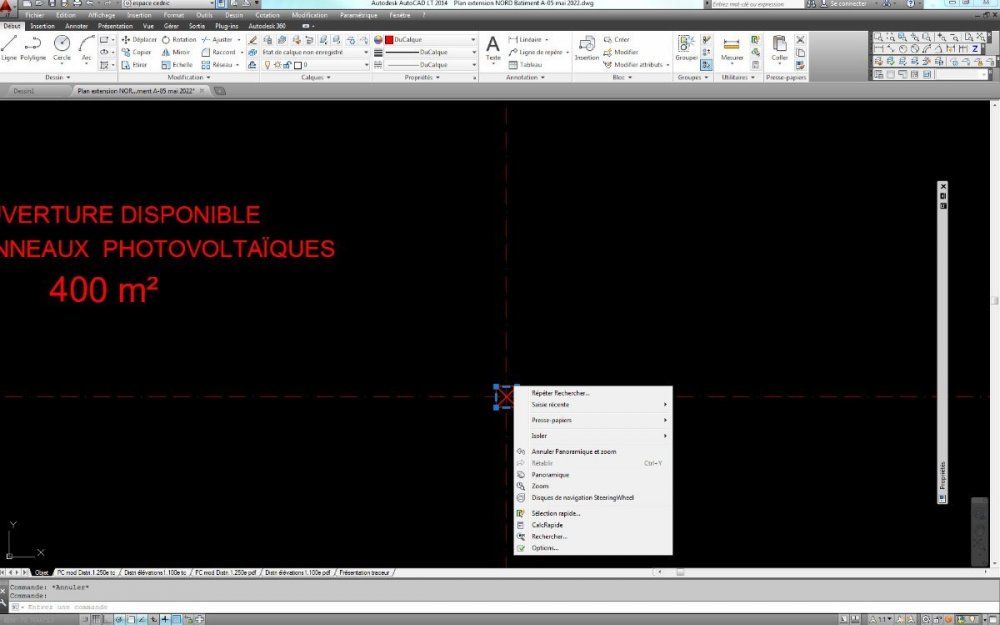Click the cut scissors icon in Presse-papiers
Image resolution: width=1000 pixels, height=625 pixels.
(800, 40)
